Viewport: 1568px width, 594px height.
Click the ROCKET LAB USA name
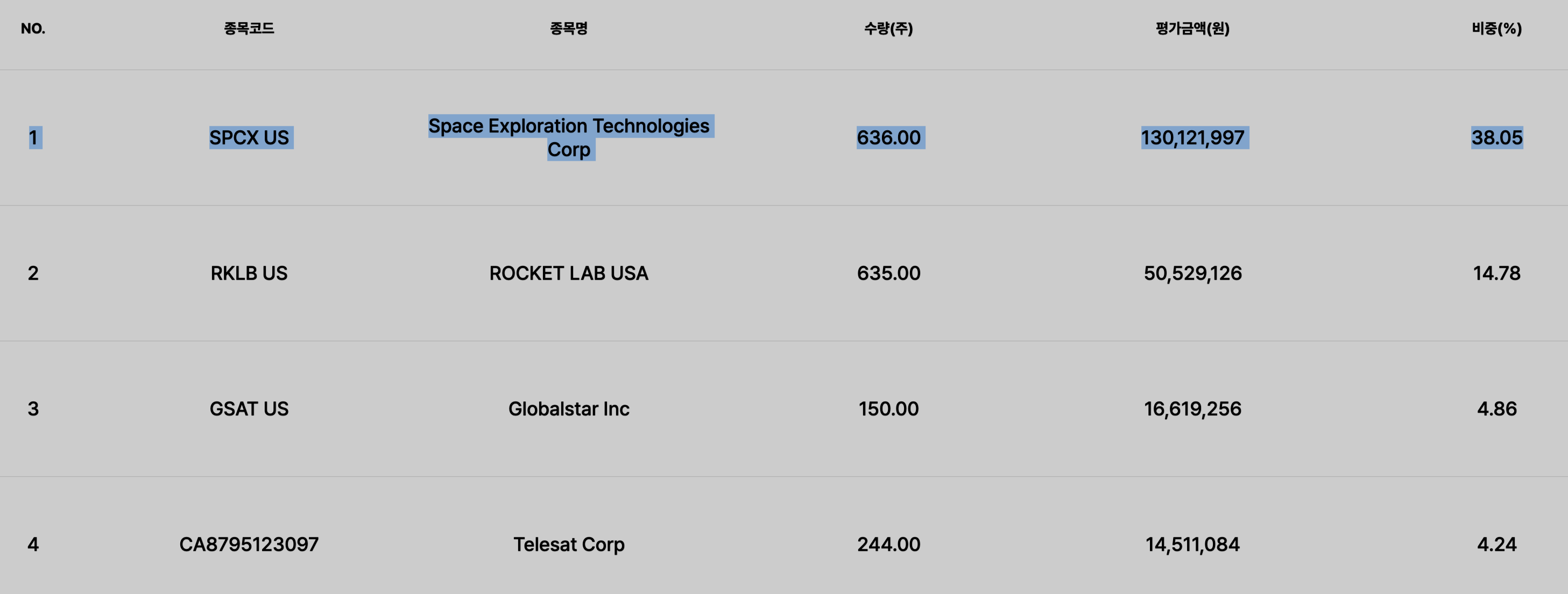pos(569,273)
